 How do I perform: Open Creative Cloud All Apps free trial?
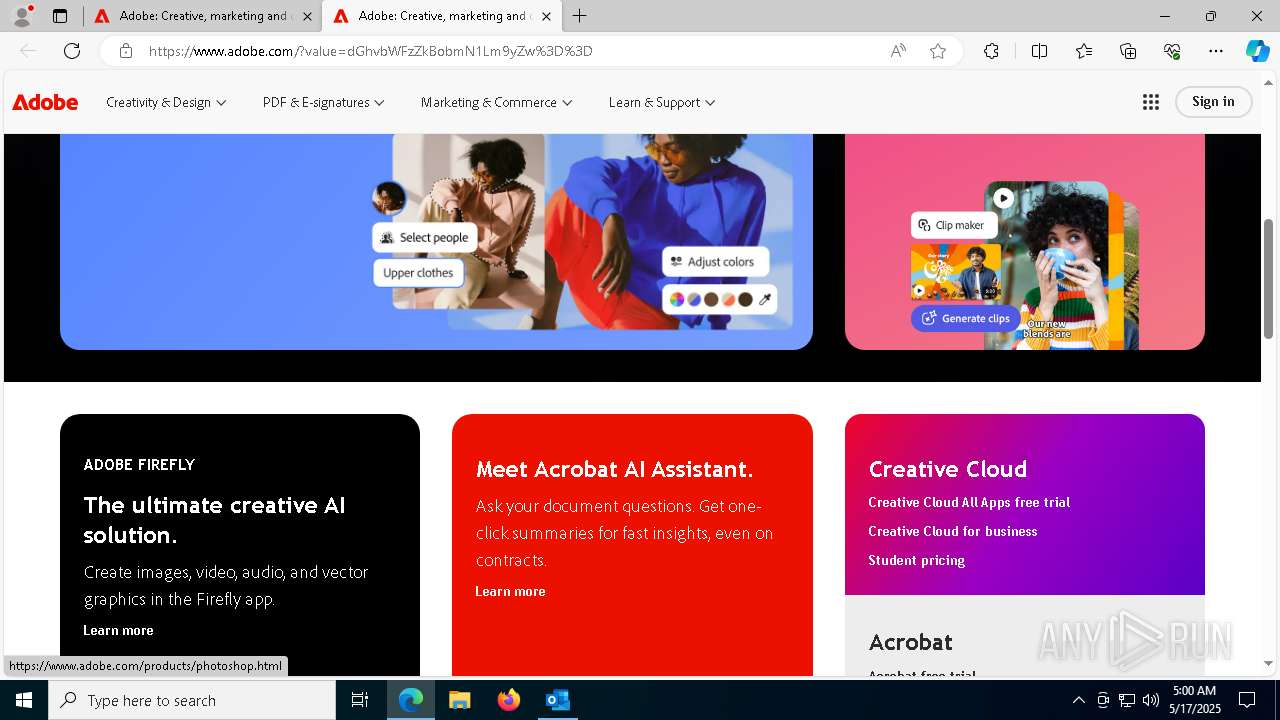pyautogui.click(x=969, y=502)
